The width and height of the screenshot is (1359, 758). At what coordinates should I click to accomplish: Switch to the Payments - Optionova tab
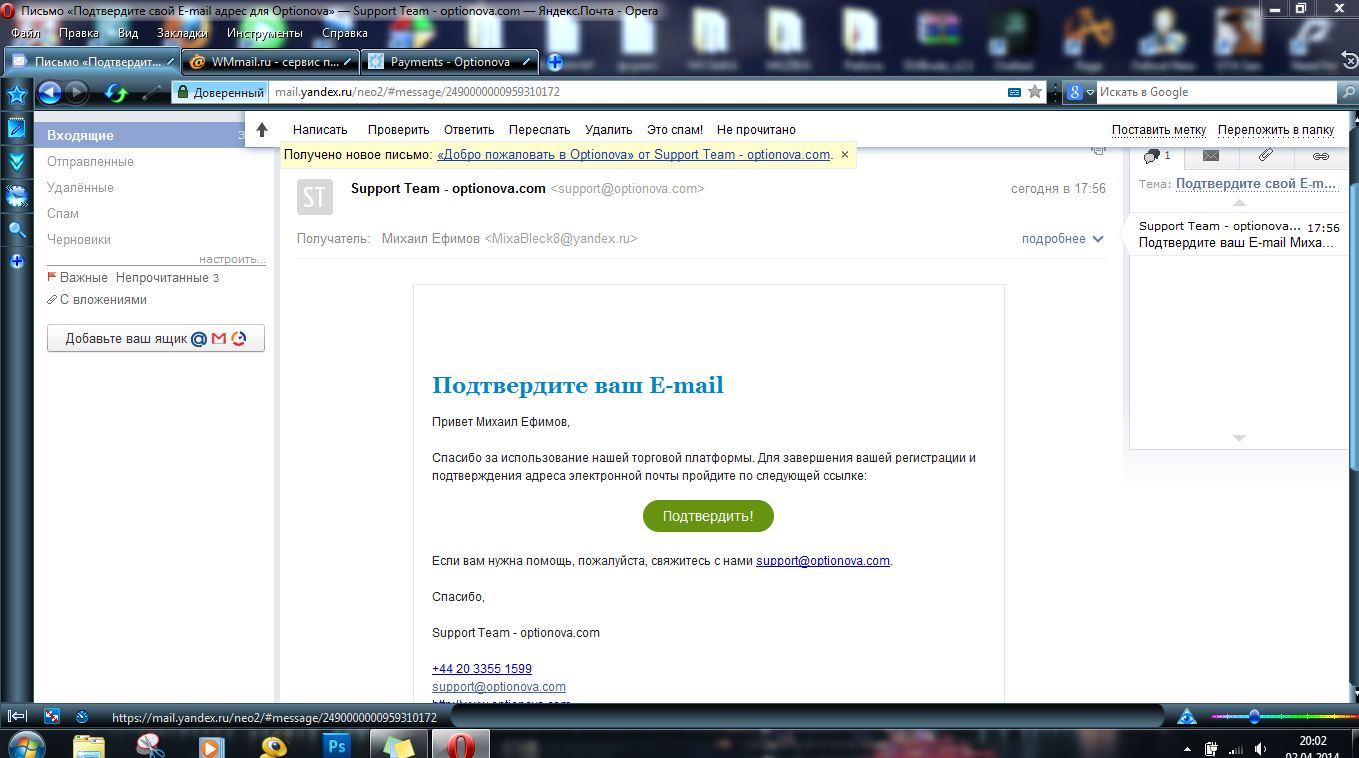[450, 62]
